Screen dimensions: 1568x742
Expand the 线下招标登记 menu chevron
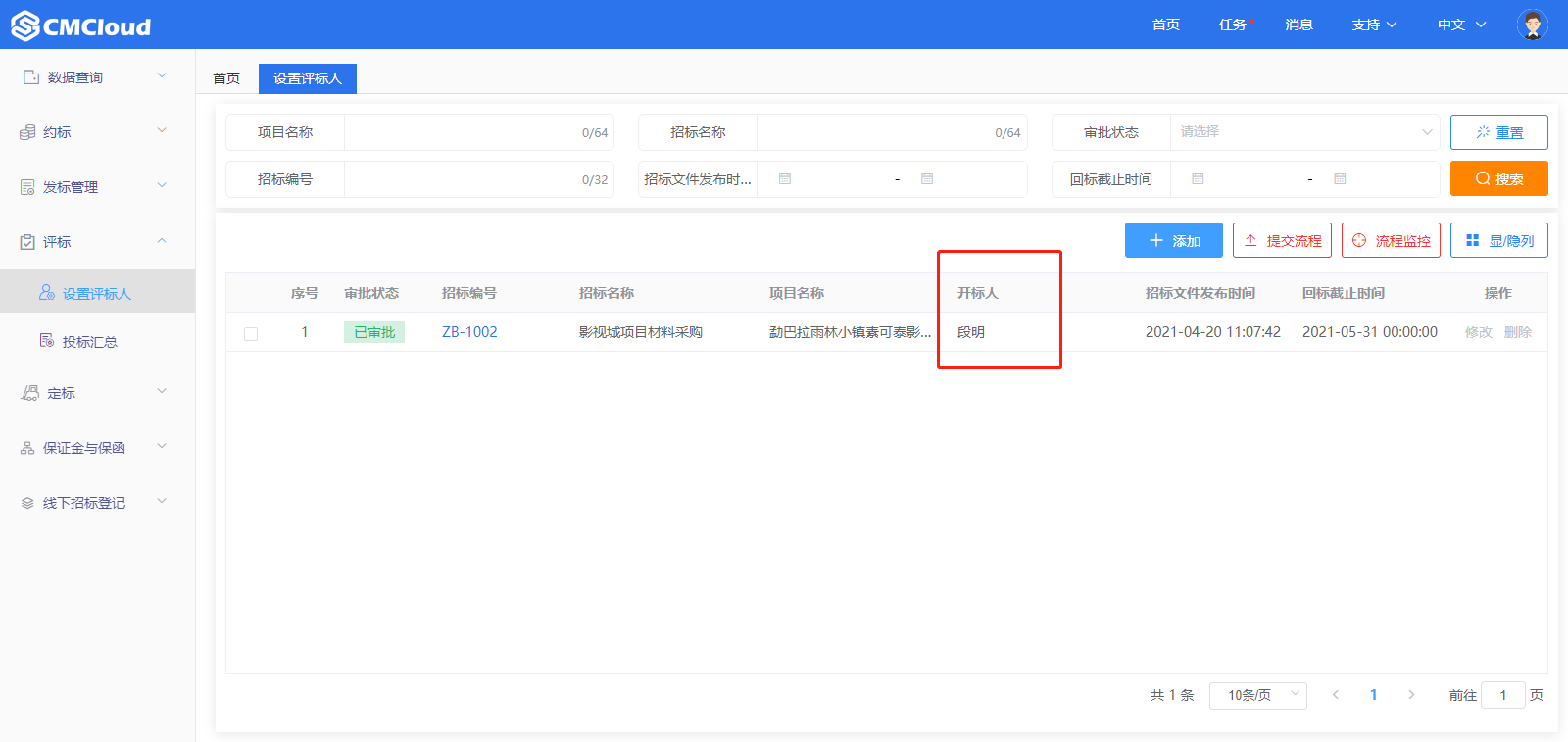162,501
